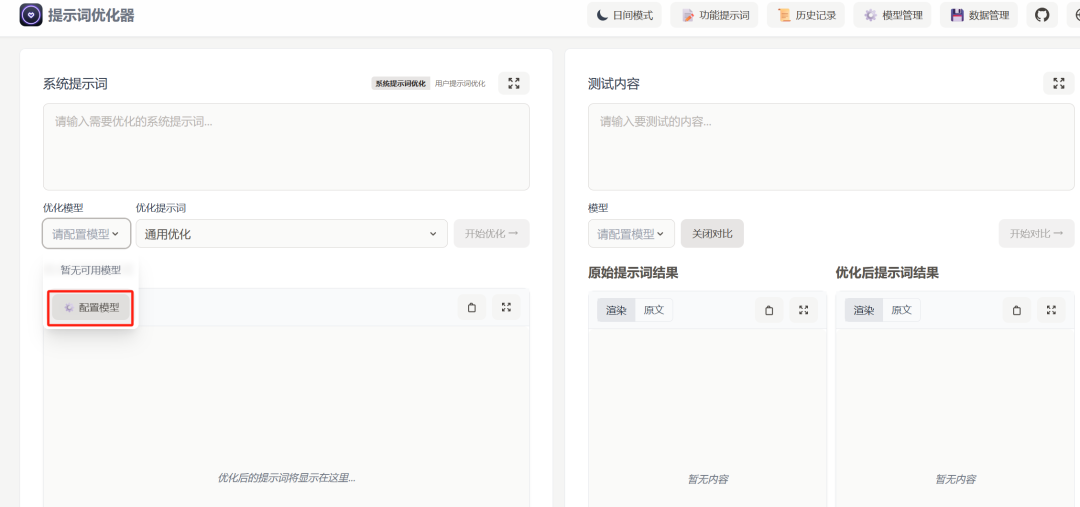Open 数据管理 data manager
Image resolution: width=1080 pixels, height=507 pixels.
[x=979, y=15]
